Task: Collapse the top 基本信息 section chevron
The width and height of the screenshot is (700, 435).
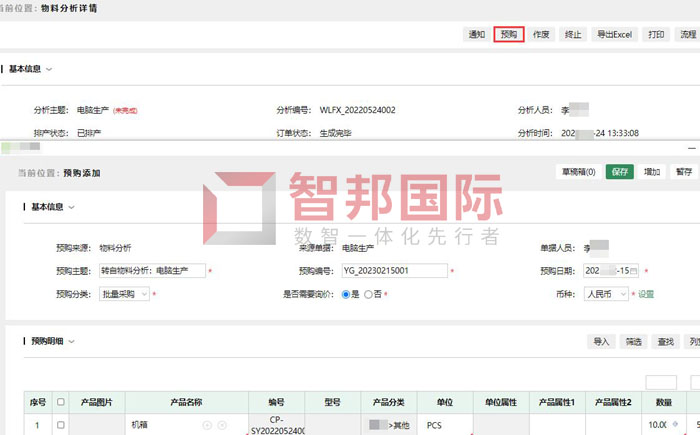Action: click(50, 69)
